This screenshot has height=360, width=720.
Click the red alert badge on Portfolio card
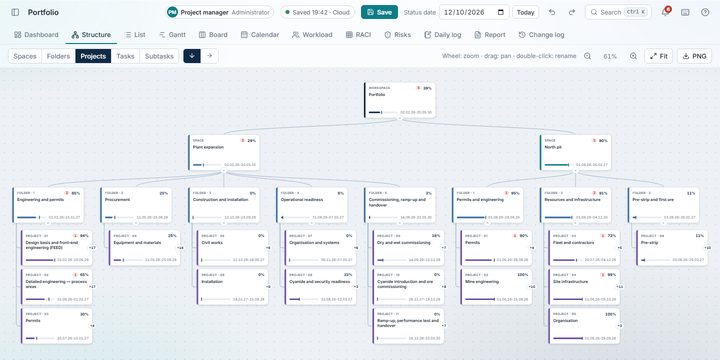click(x=418, y=88)
